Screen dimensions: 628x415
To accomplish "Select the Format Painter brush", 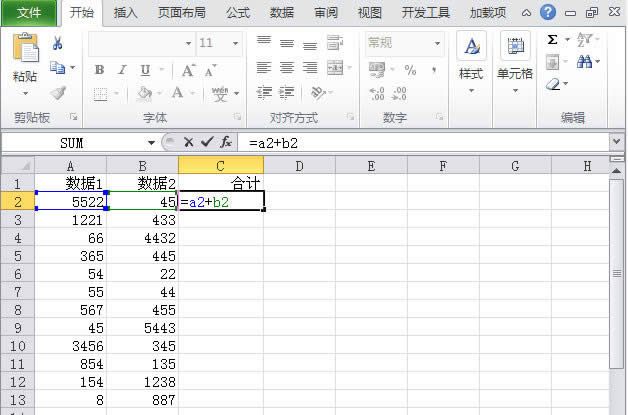I will 58,93.
